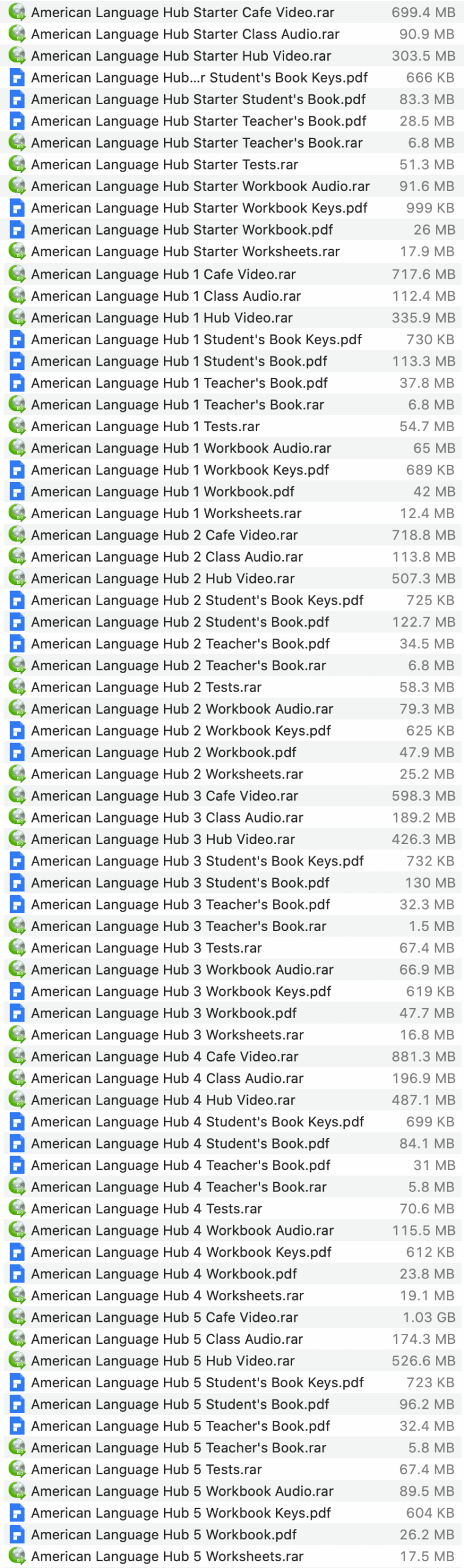Click the Starter Student's Book.pdf icon
The image size is (464, 1568).
coord(17,99)
